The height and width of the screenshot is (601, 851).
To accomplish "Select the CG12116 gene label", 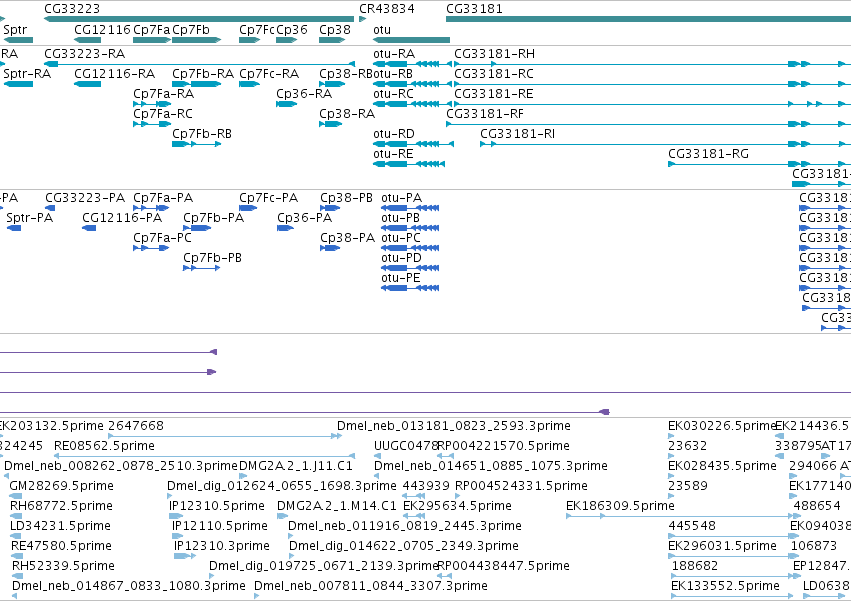I will tap(103, 30).
